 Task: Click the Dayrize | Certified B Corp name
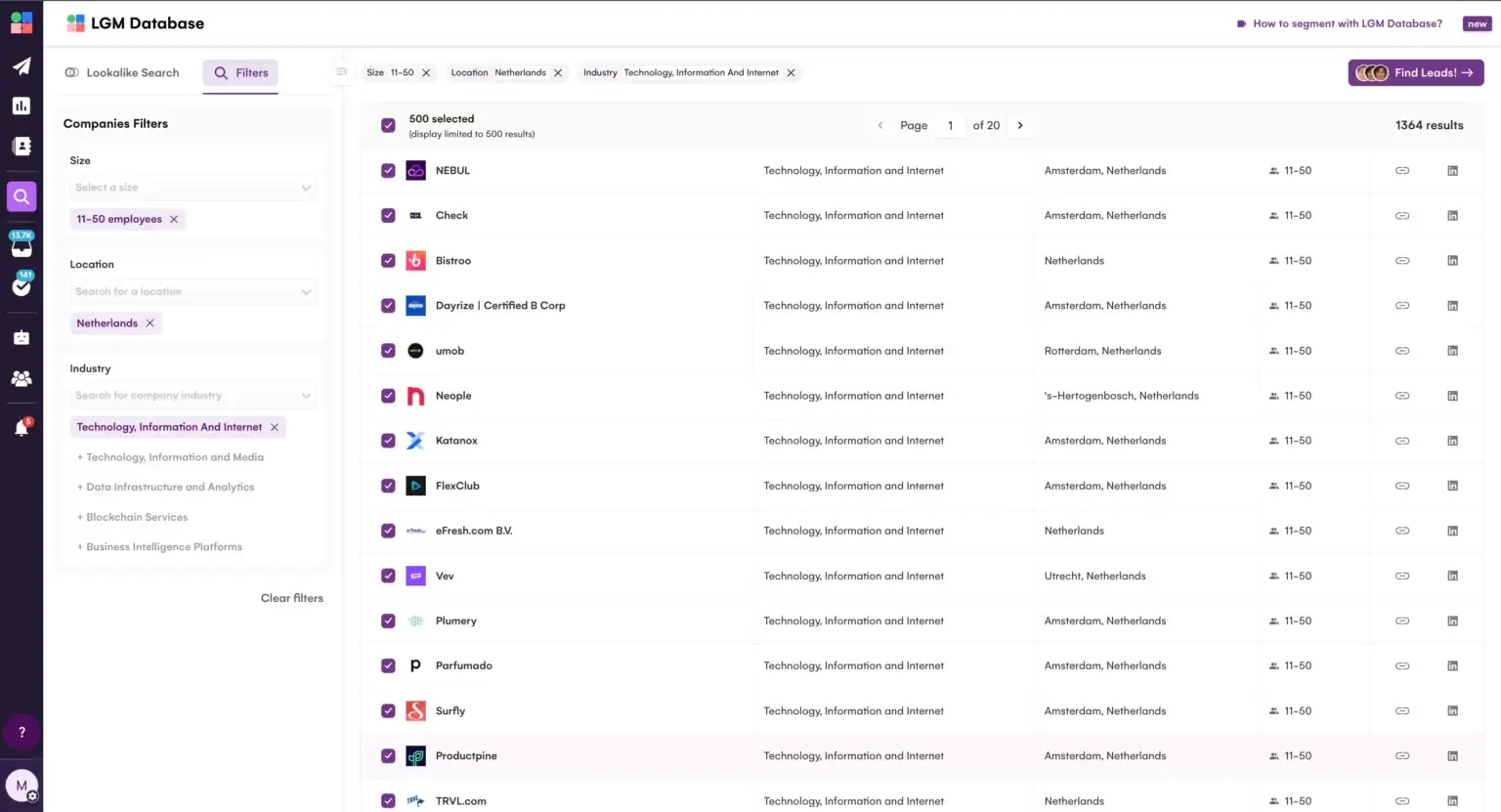(500, 306)
